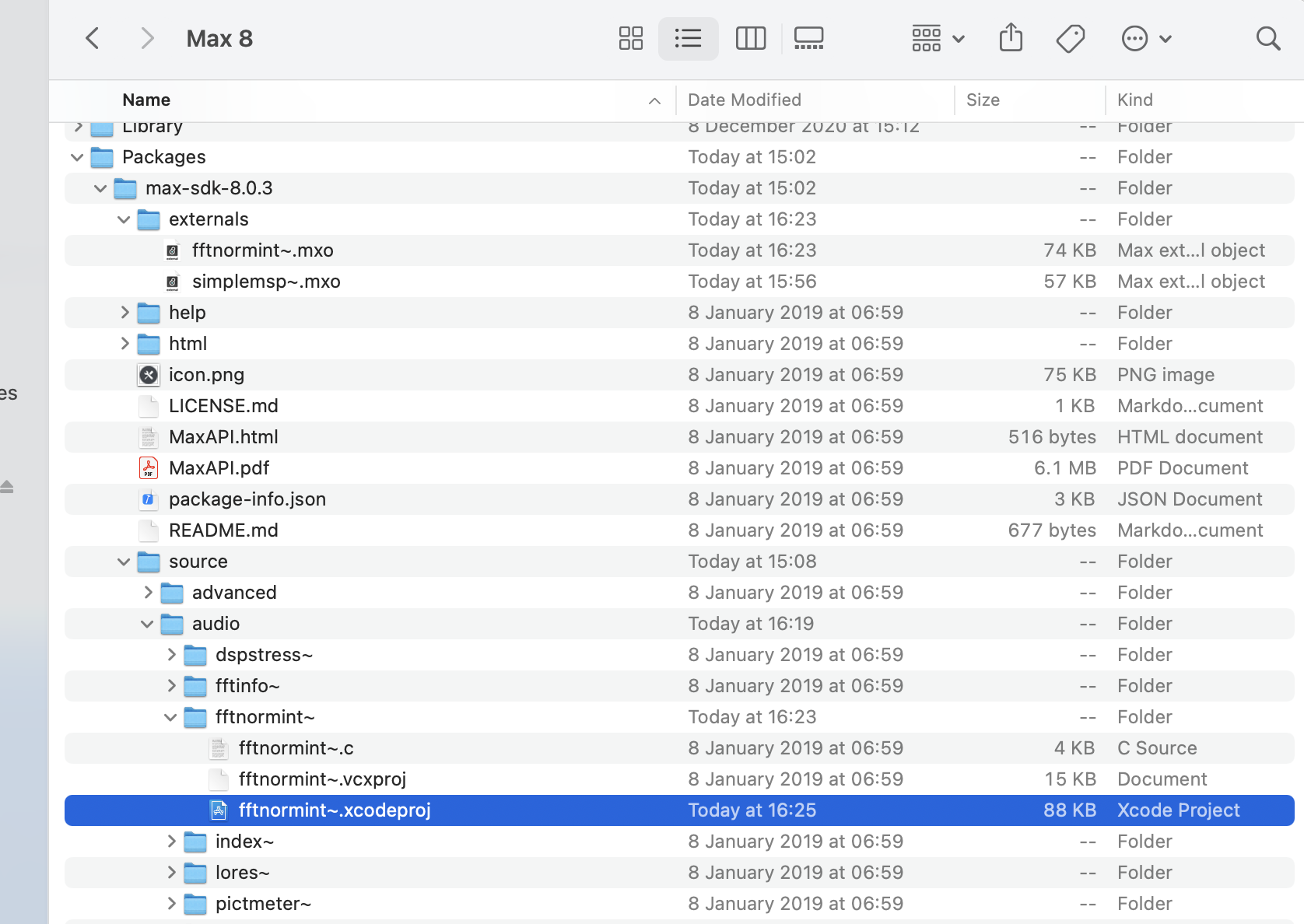Select the simplemsp~.mxo file icon

click(x=173, y=282)
